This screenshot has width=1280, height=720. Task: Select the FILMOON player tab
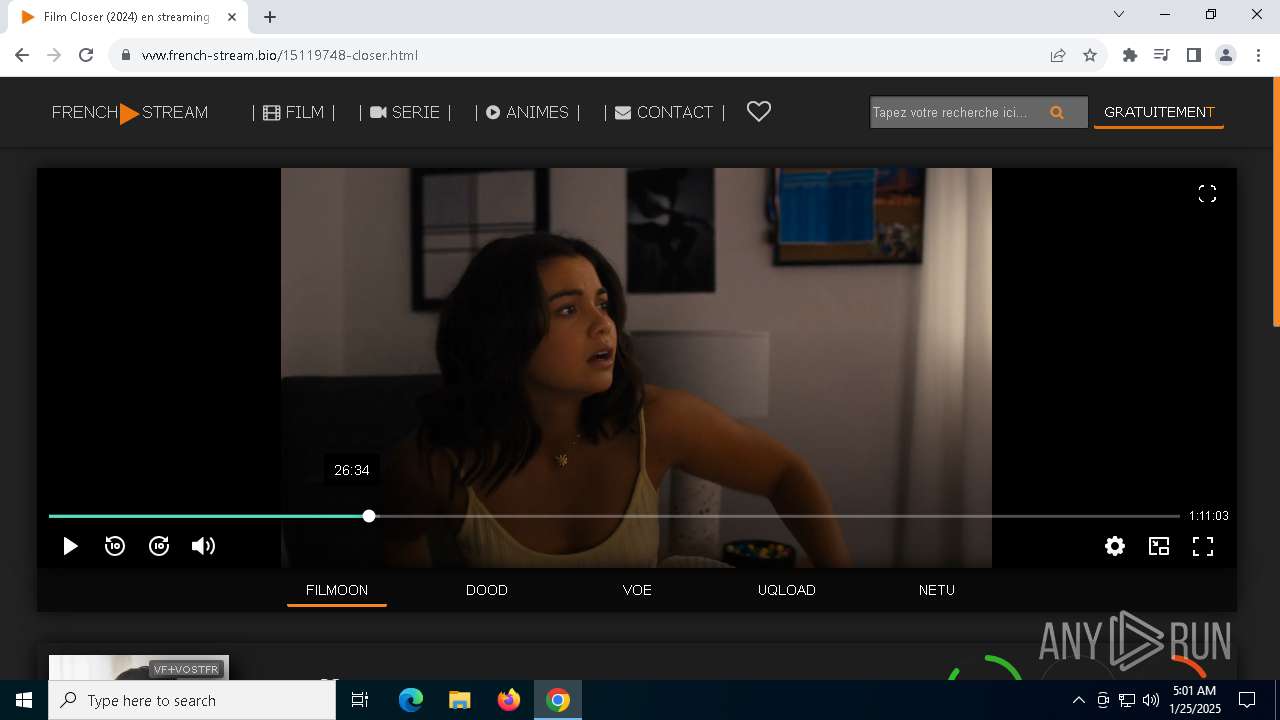coord(337,590)
